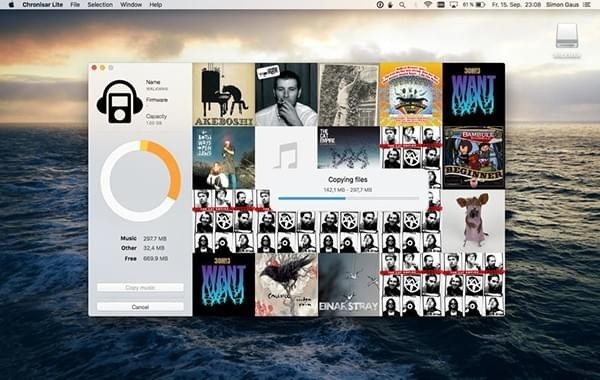Viewport: 600px width, 380px height.
Task: Open the Help menu
Action: tap(155, 5)
